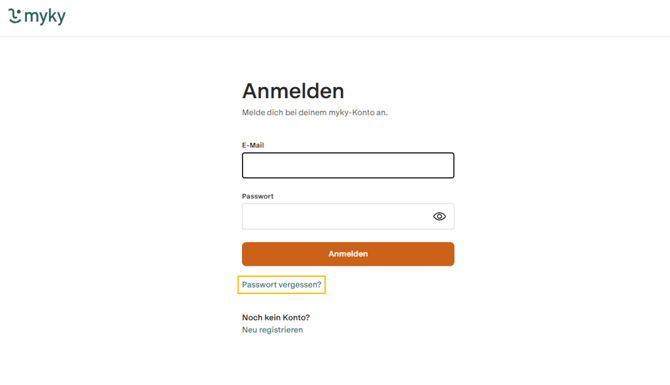Select the highlighted forgot-password link

[x=282, y=285]
